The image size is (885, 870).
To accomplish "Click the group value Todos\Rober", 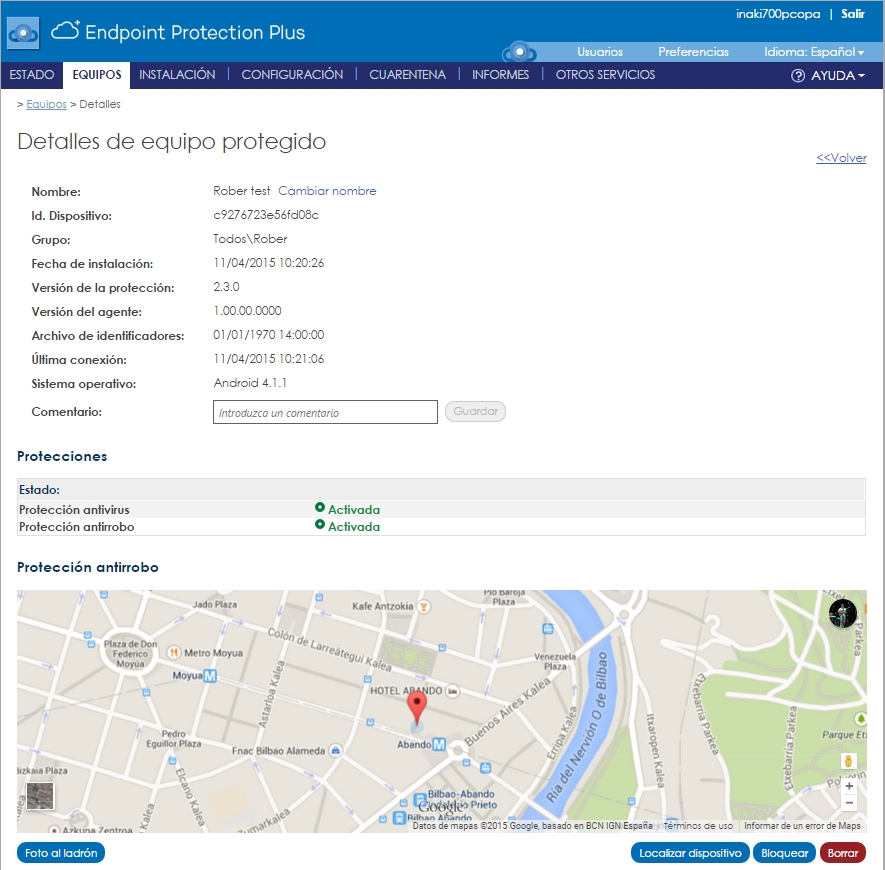I will tap(251, 239).
